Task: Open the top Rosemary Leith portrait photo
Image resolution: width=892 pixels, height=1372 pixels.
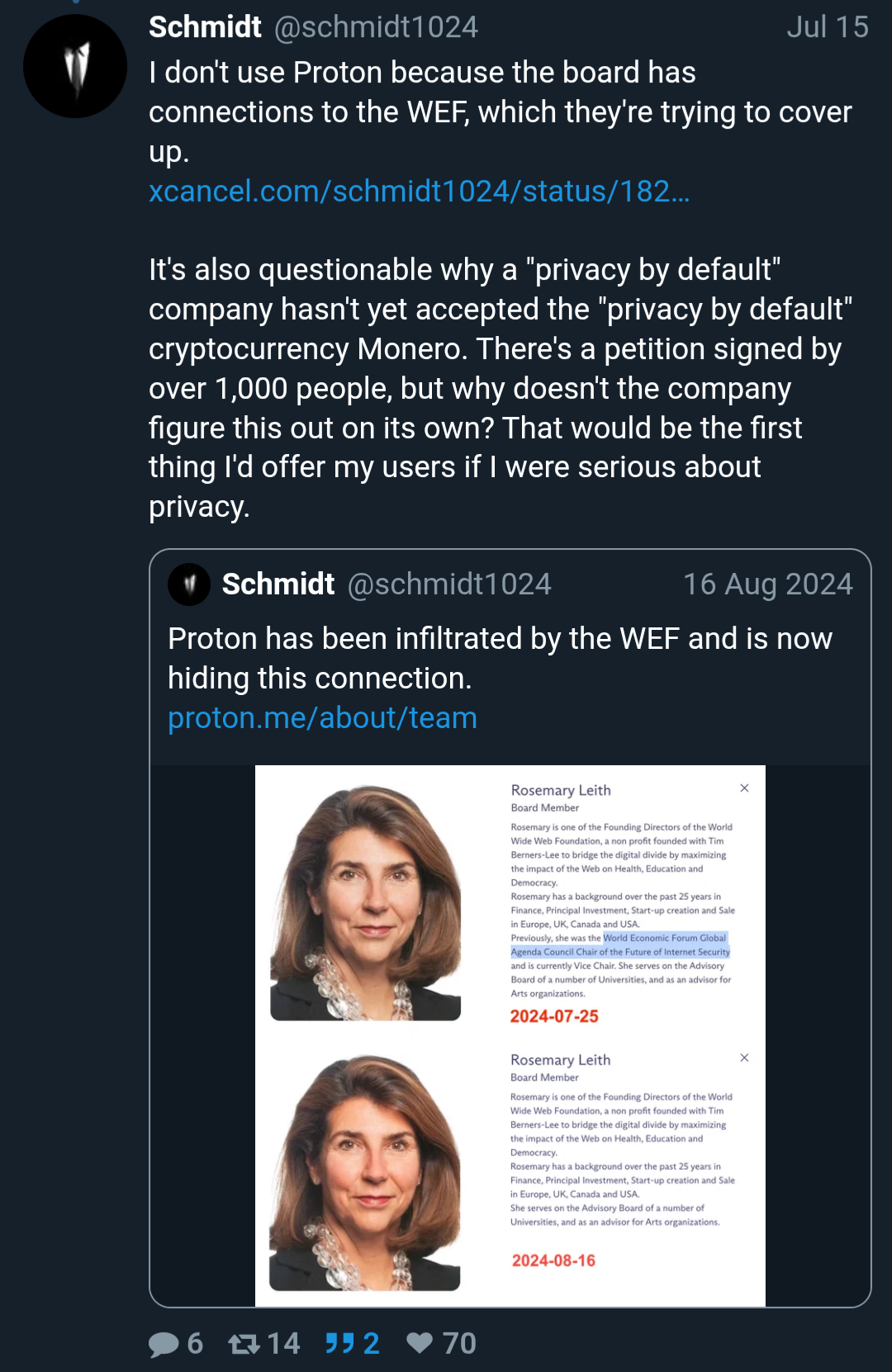Action: pyautogui.click(x=366, y=903)
